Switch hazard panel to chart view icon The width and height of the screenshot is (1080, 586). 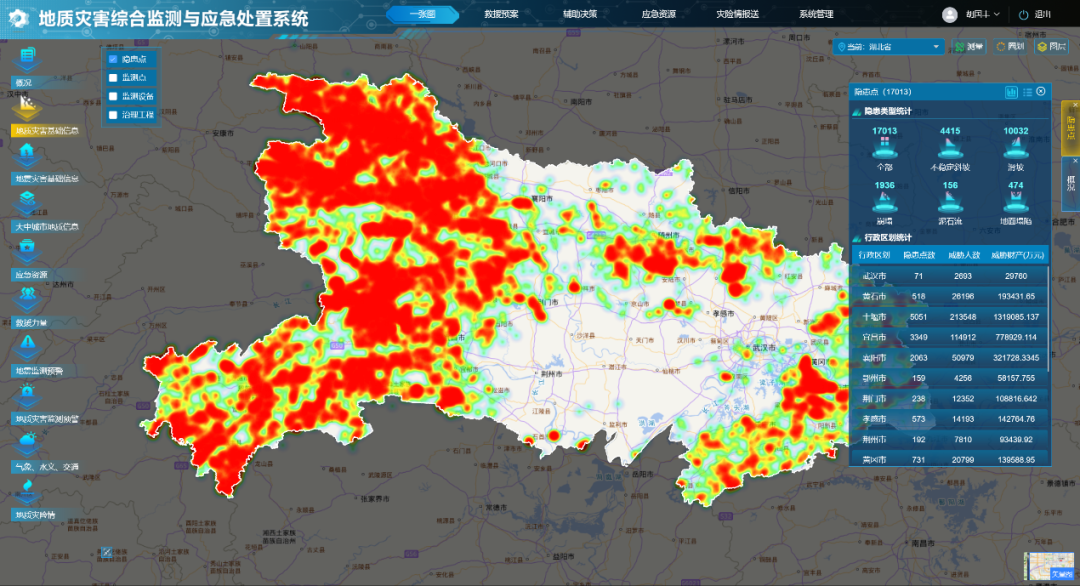(x=1011, y=92)
